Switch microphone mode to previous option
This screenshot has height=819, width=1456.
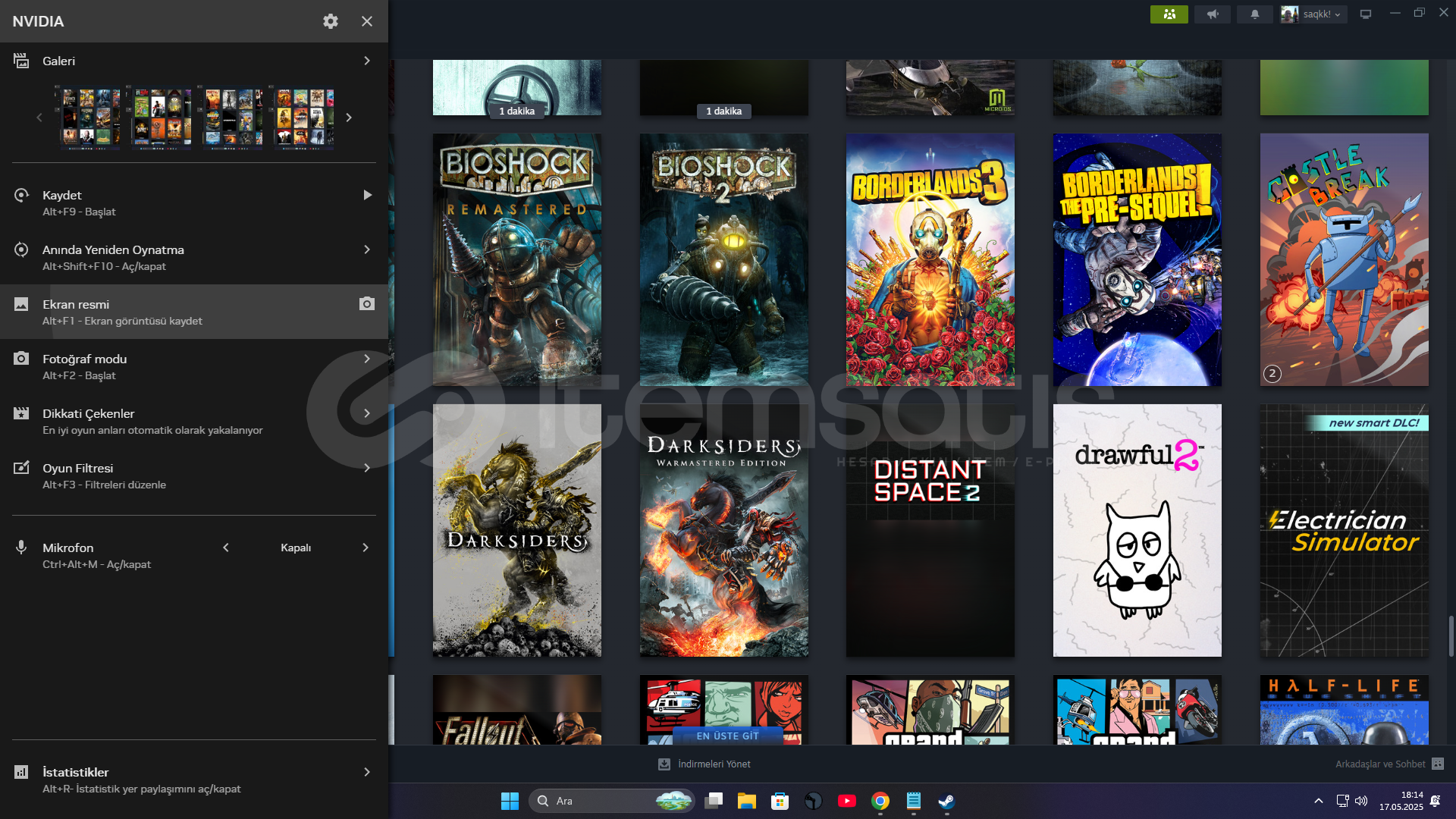[x=226, y=548]
